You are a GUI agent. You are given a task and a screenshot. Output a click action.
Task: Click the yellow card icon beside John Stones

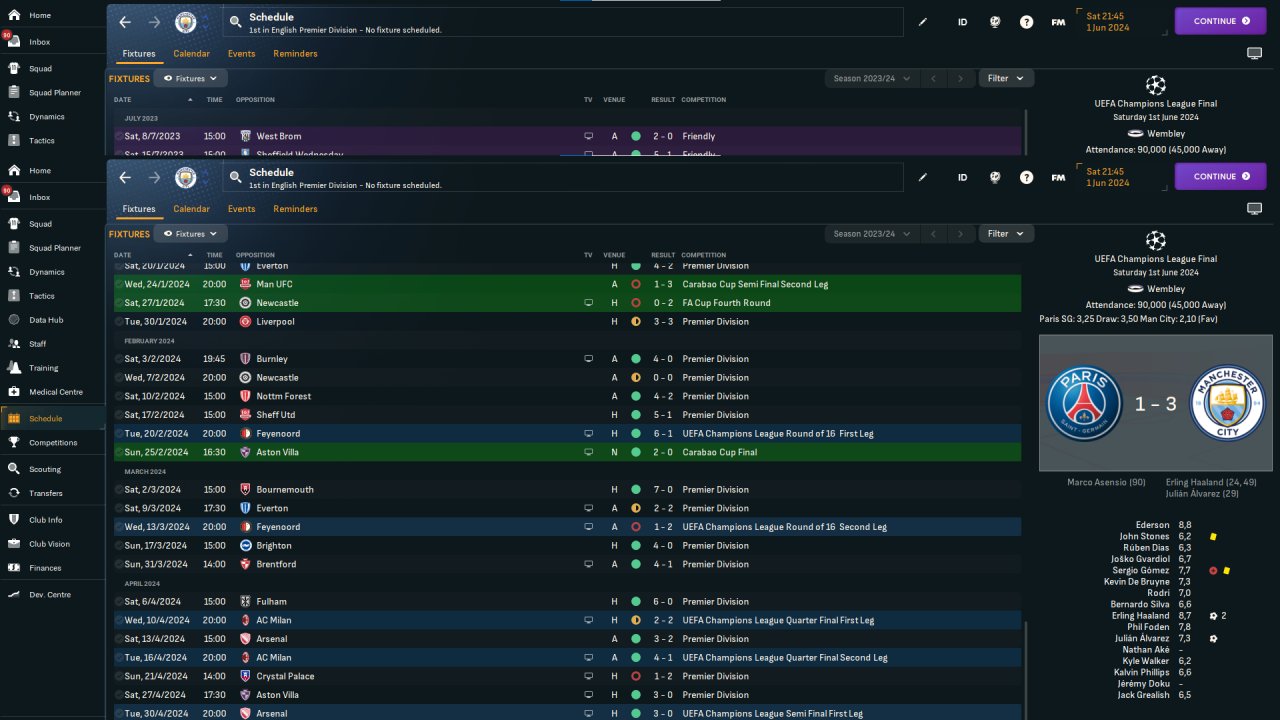pos(1213,537)
